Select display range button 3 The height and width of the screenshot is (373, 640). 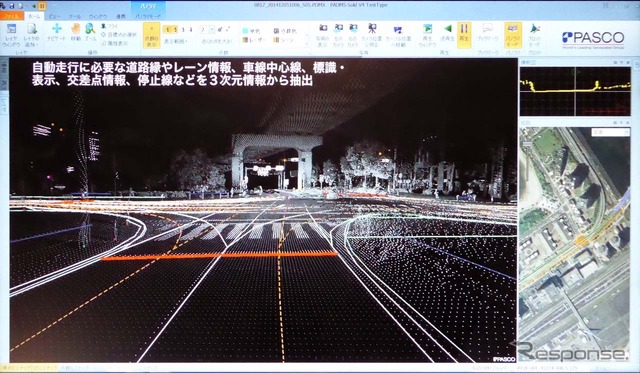183,29
